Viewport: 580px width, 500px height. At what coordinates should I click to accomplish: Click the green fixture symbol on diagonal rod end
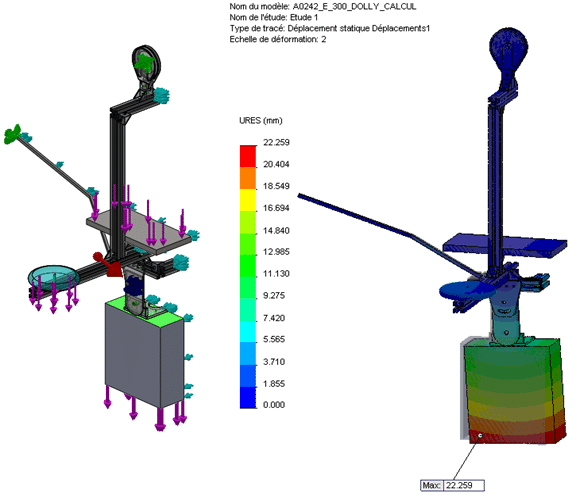[x=12, y=134]
